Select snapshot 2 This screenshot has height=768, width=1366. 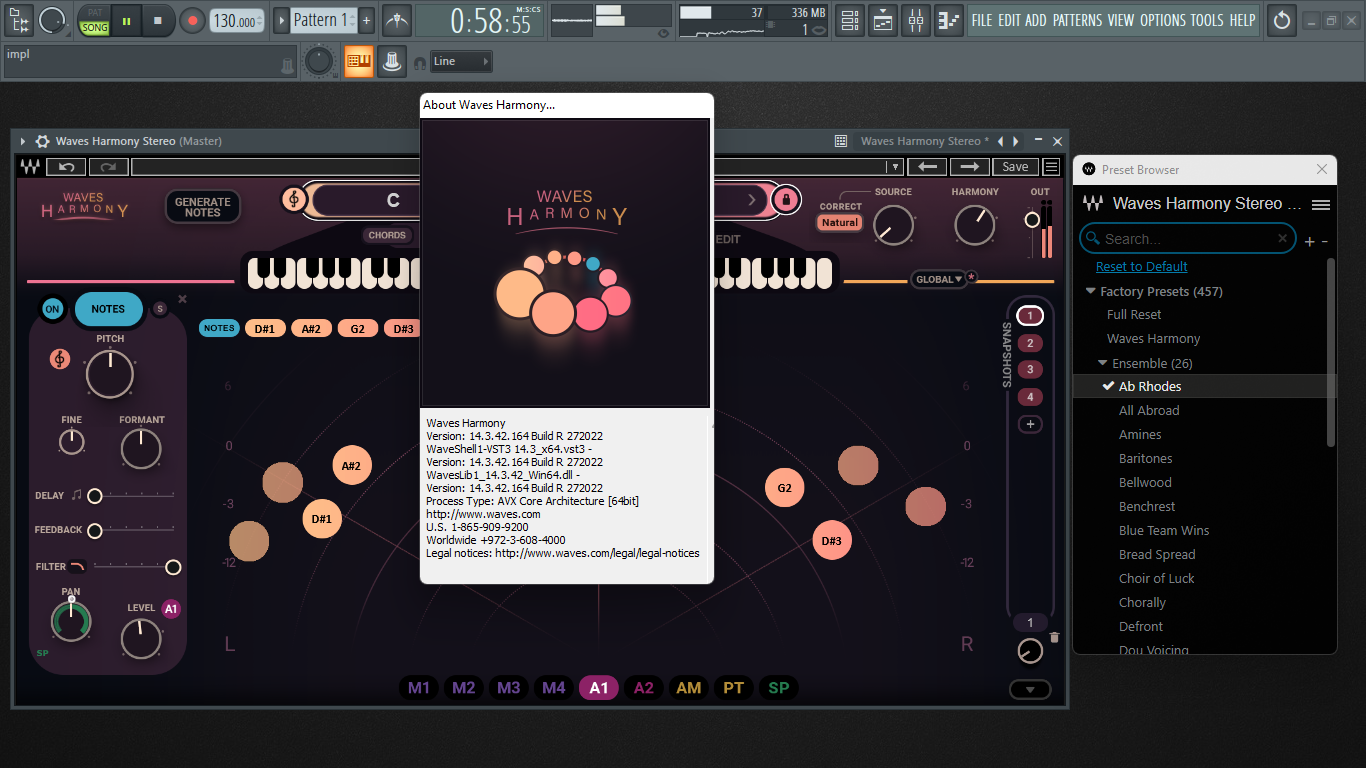pos(1030,343)
